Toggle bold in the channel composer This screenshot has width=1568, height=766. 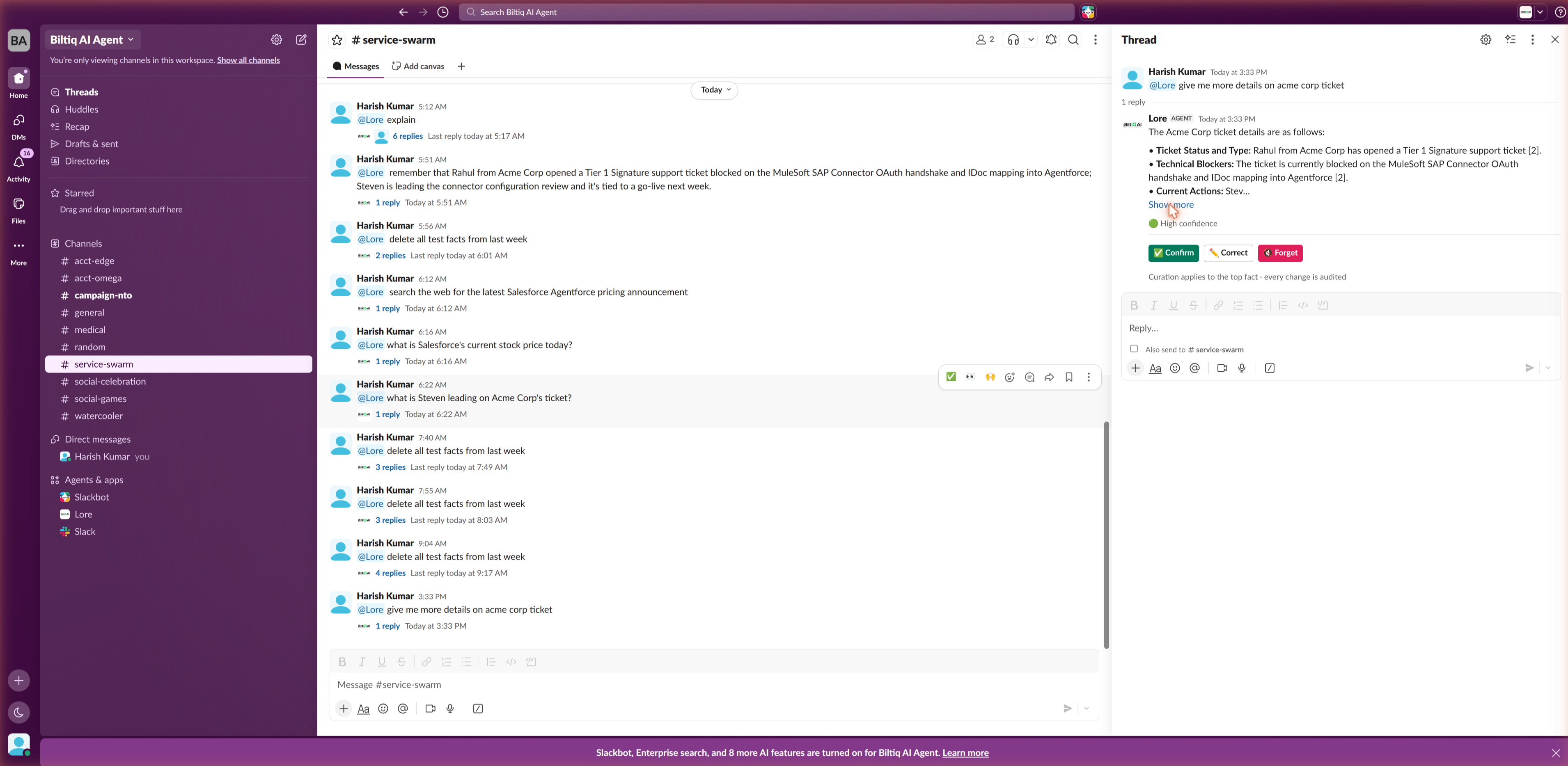coord(342,662)
